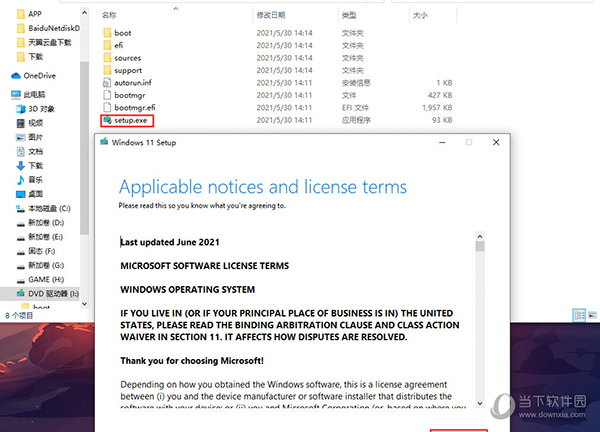Click license text scroll-up arrow
600x432 pixels.
[x=480, y=236]
